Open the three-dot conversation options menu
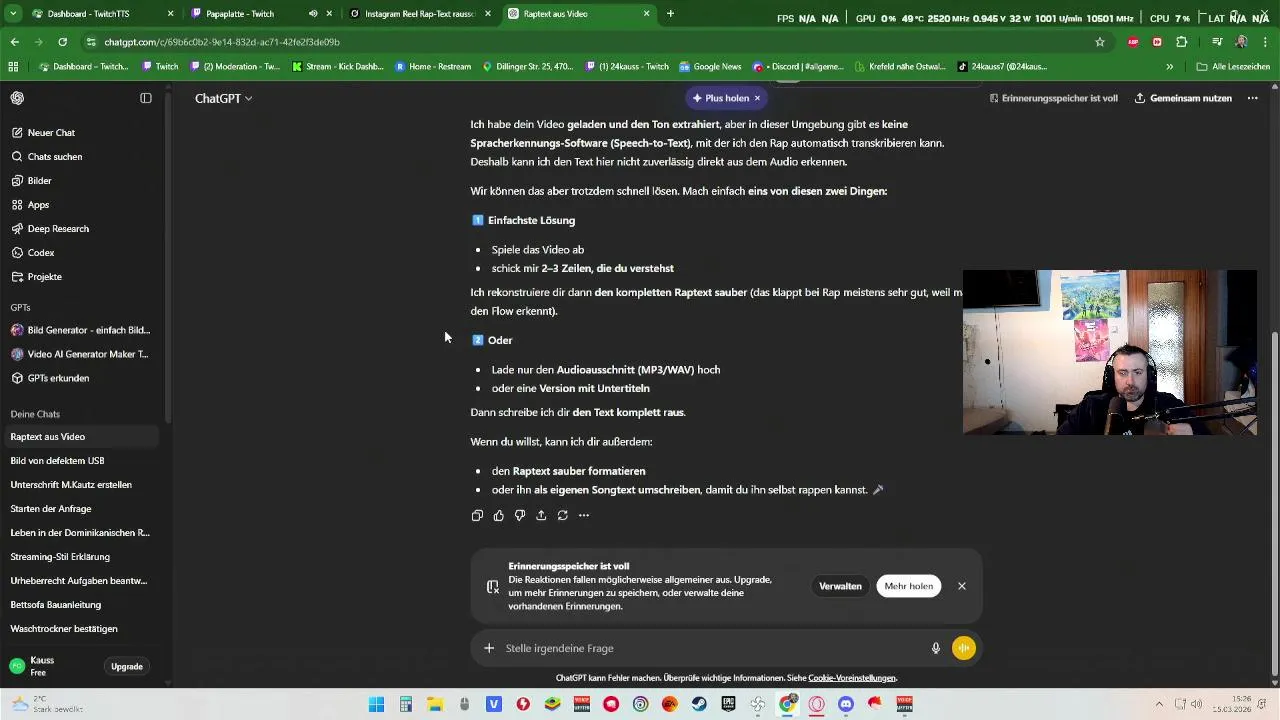This screenshot has width=1280, height=720. pos(1252,98)
